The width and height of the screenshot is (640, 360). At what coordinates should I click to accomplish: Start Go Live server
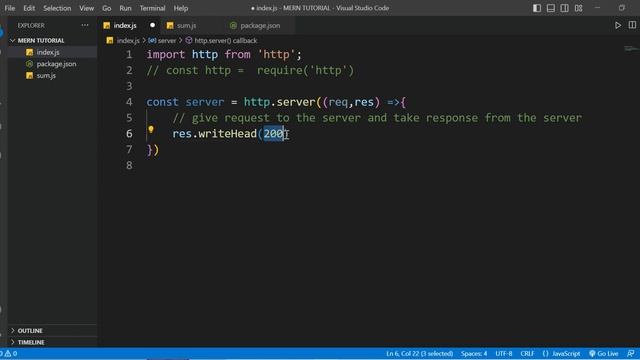(x=604, y=353)
